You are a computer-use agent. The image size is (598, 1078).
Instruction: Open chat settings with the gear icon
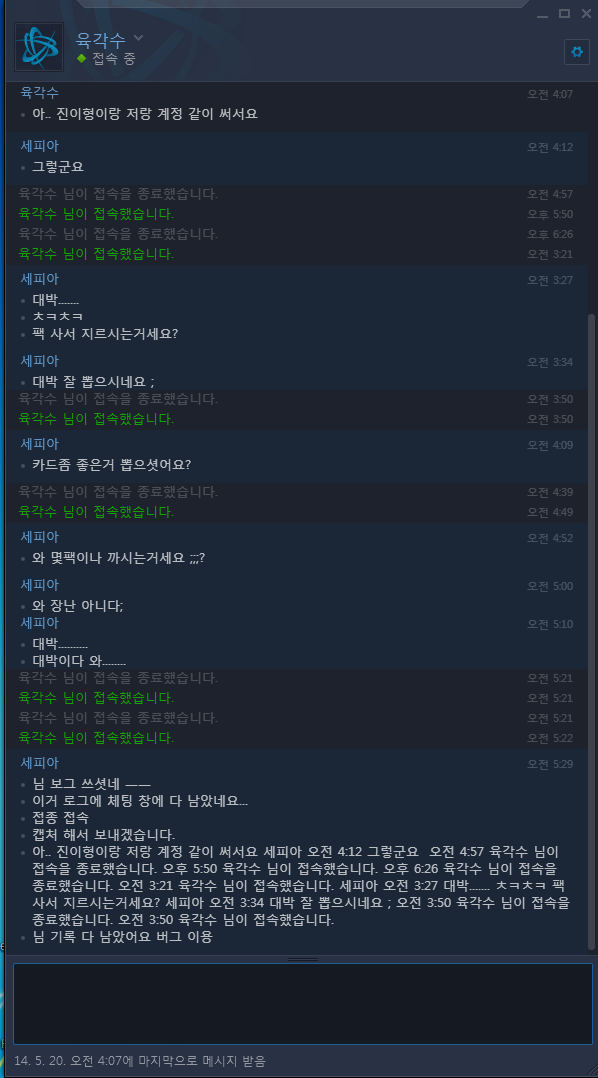click(577, 52)
